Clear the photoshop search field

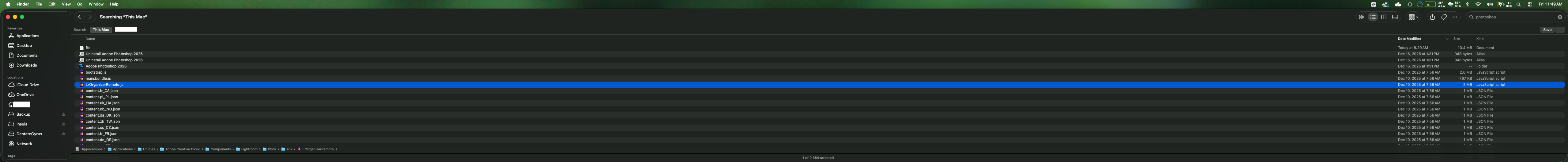click(x=1560, y=17)
